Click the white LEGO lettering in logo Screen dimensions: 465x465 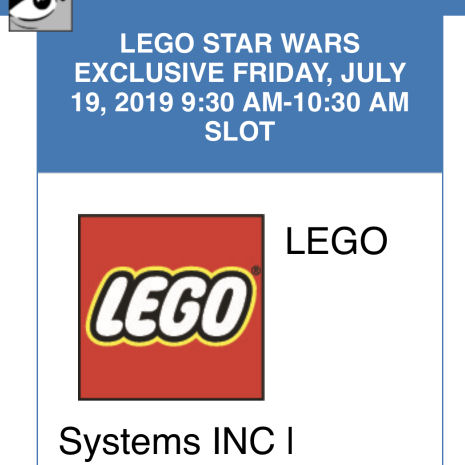(171, 307)
